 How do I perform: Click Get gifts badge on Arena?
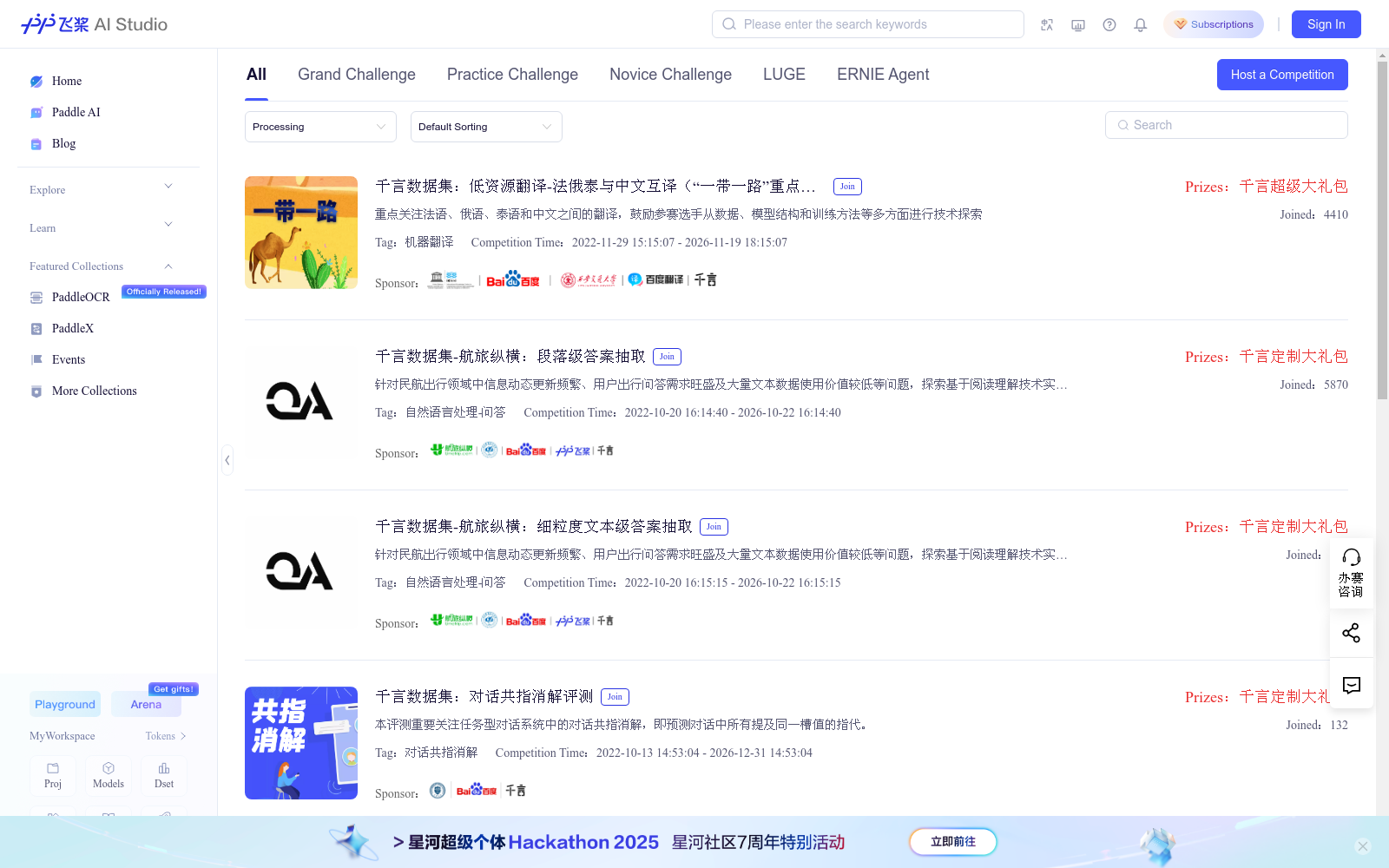pyautogui.click(x=174, y=689)
